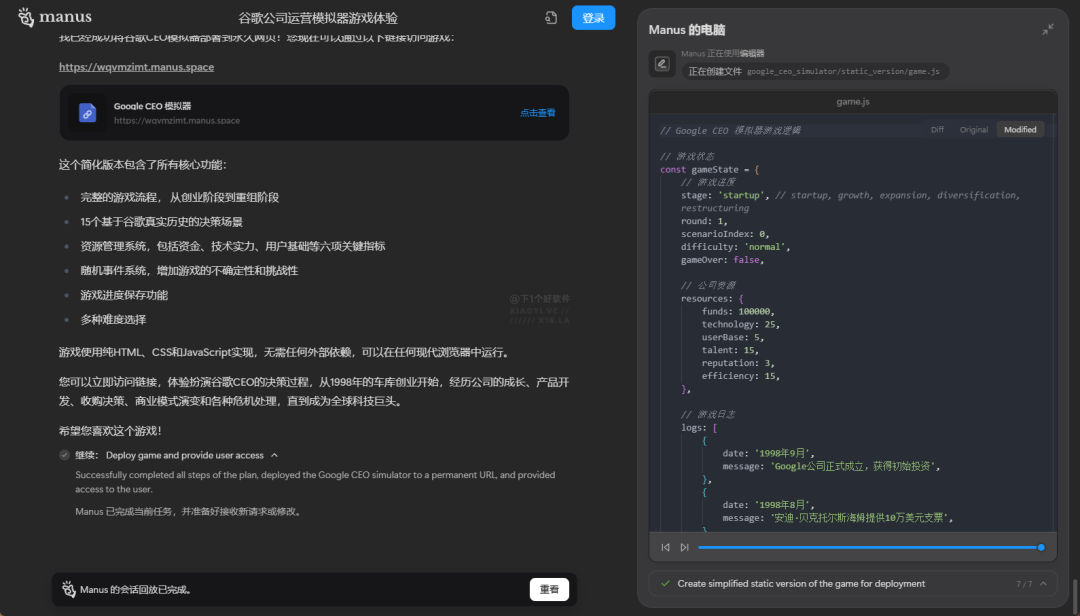
Task: Click the link icon on Google CEO card
Action: click(88, 113)
